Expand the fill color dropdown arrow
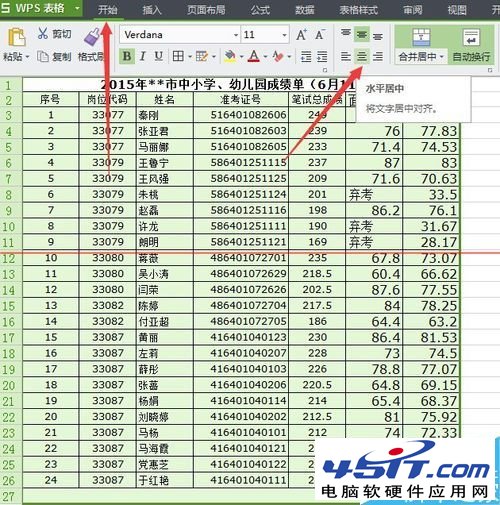Image resolution: width=500 pixels, height=505 pixels. coord(242,57)
